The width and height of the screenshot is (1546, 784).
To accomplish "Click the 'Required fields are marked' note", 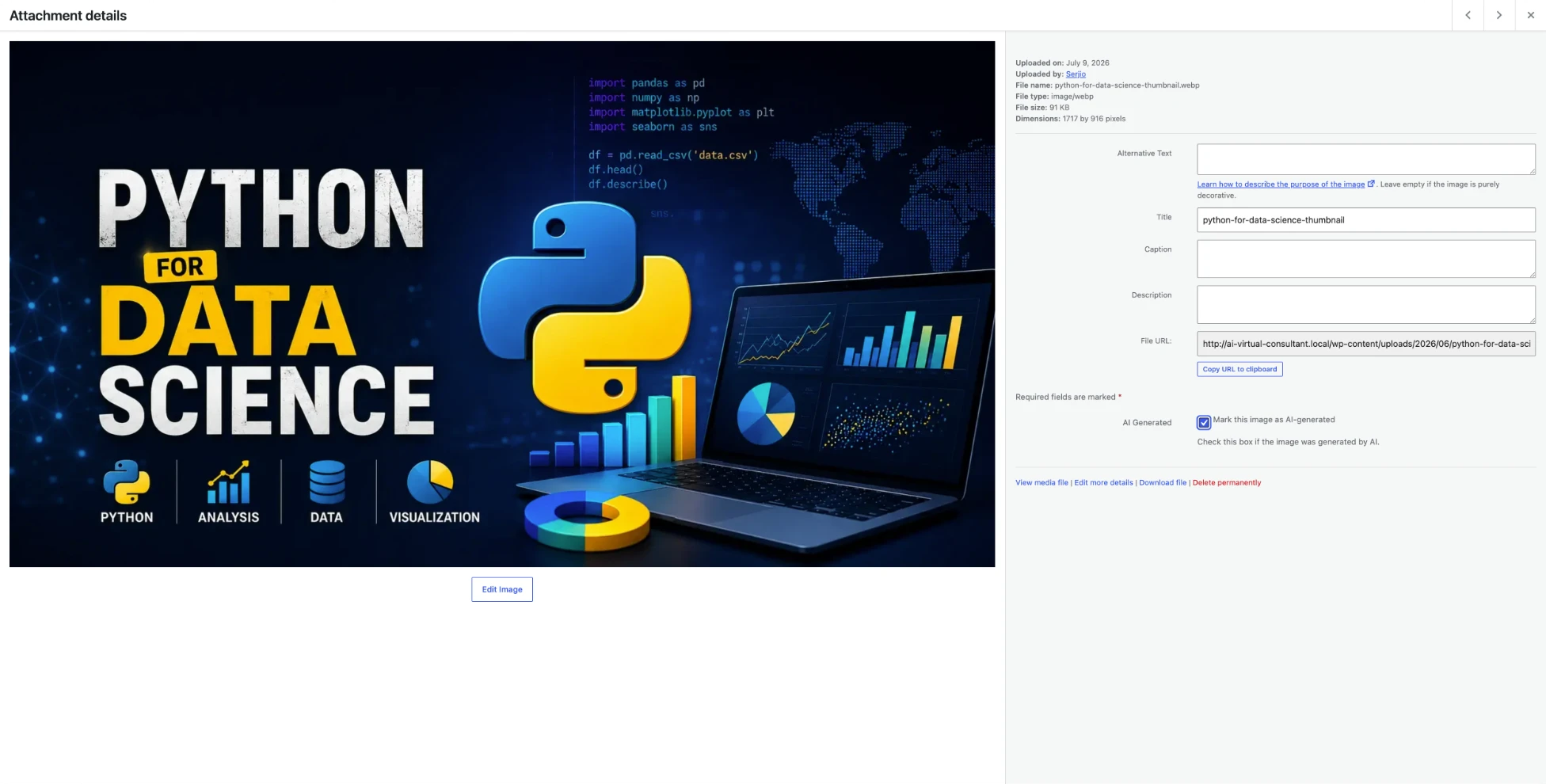I will pos(1068,397).
